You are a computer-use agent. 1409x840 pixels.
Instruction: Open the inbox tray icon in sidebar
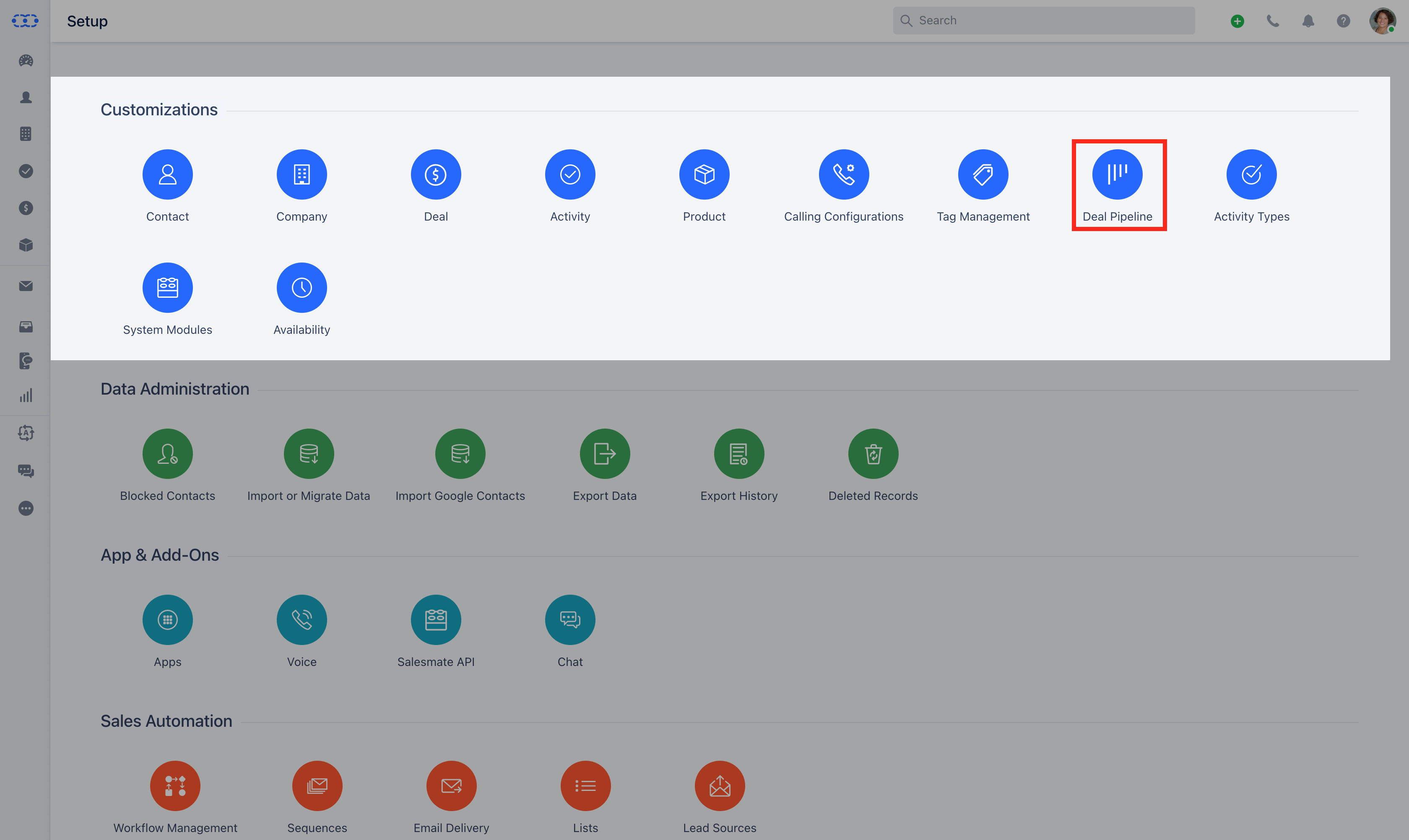[x=26, y=327]
